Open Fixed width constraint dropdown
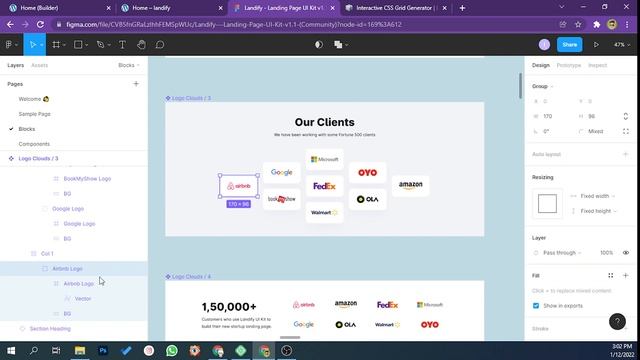Image resolution: width=640 pixels, height=360 pixels. coord(598,196)
